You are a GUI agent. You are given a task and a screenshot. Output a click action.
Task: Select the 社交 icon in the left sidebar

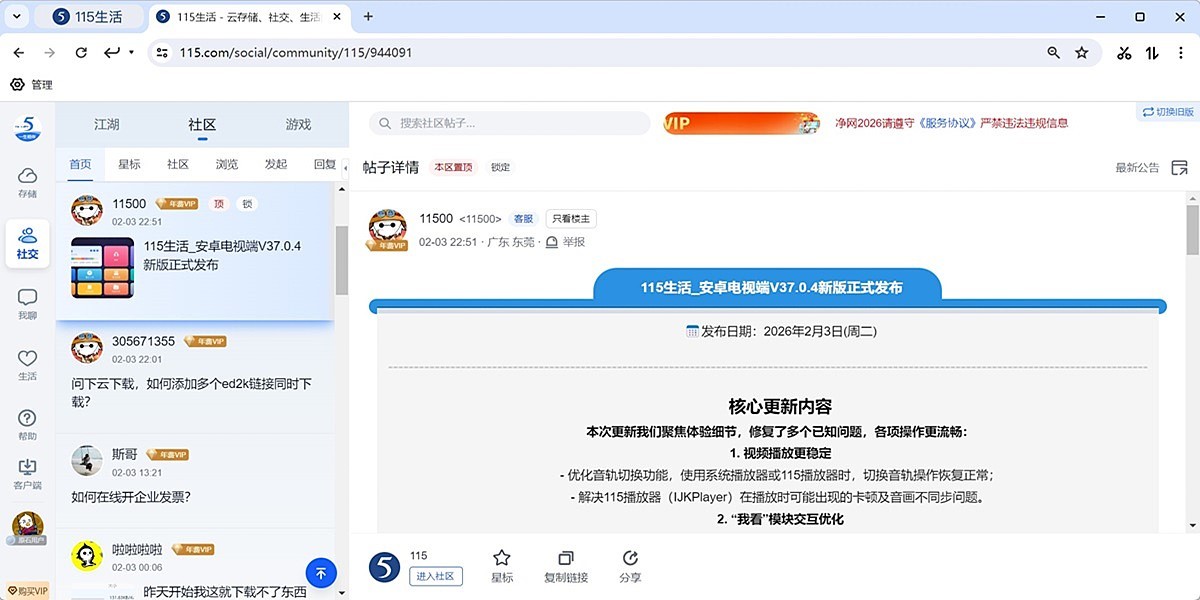point(27,243)
